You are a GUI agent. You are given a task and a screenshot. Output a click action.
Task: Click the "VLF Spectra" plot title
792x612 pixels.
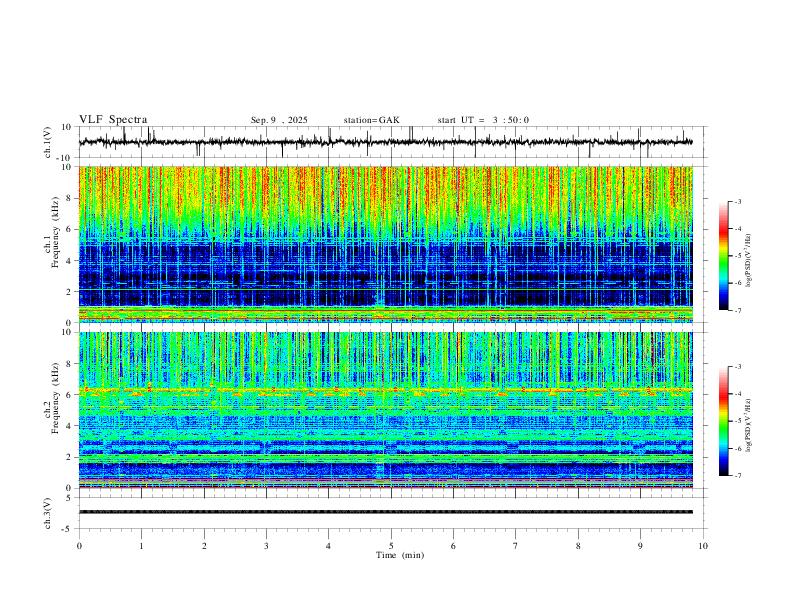click(x=113, y=119)
